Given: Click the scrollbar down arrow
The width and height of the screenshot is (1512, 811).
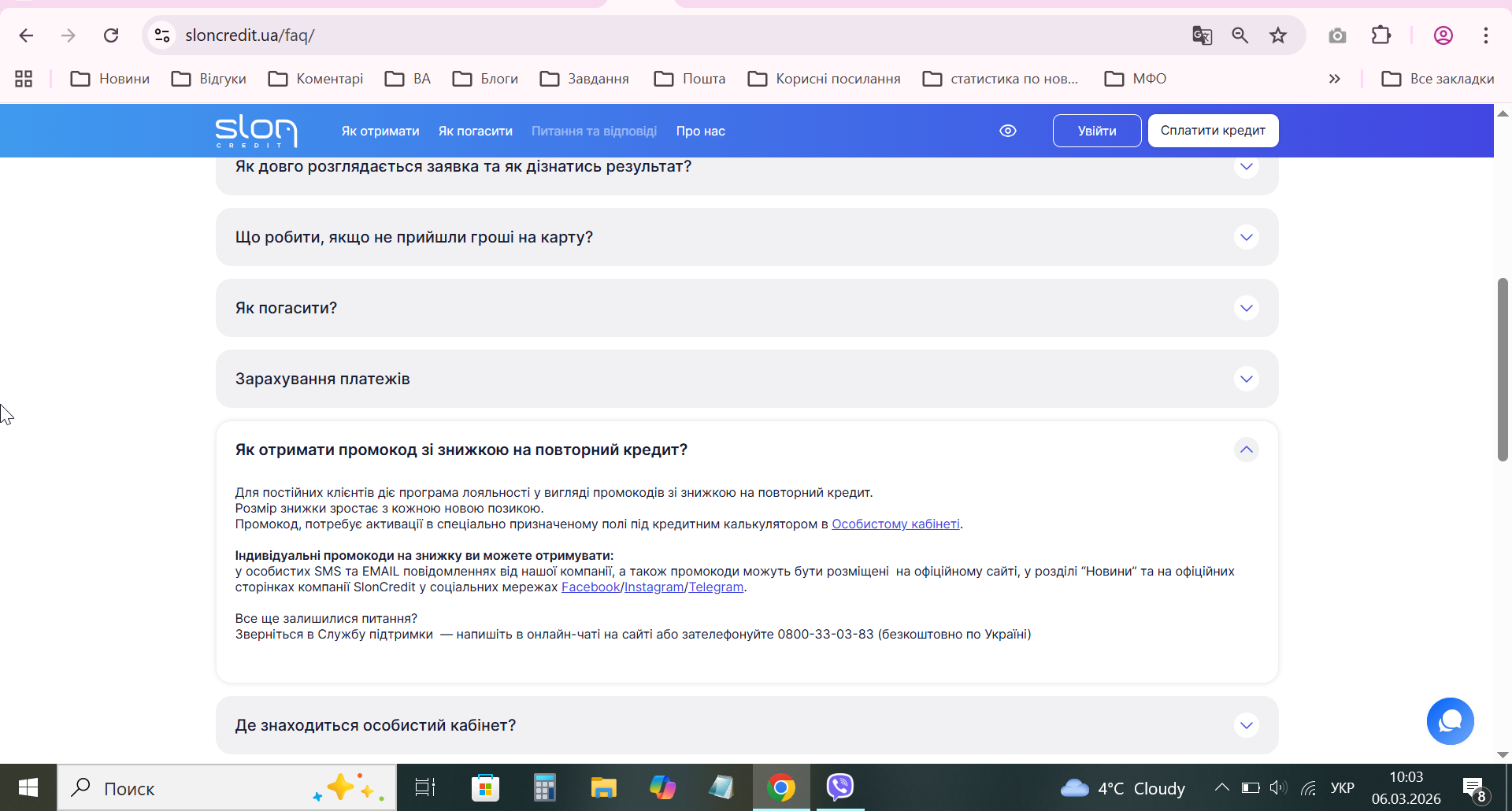Looking at the screenshot, I should click(1503, 754).
